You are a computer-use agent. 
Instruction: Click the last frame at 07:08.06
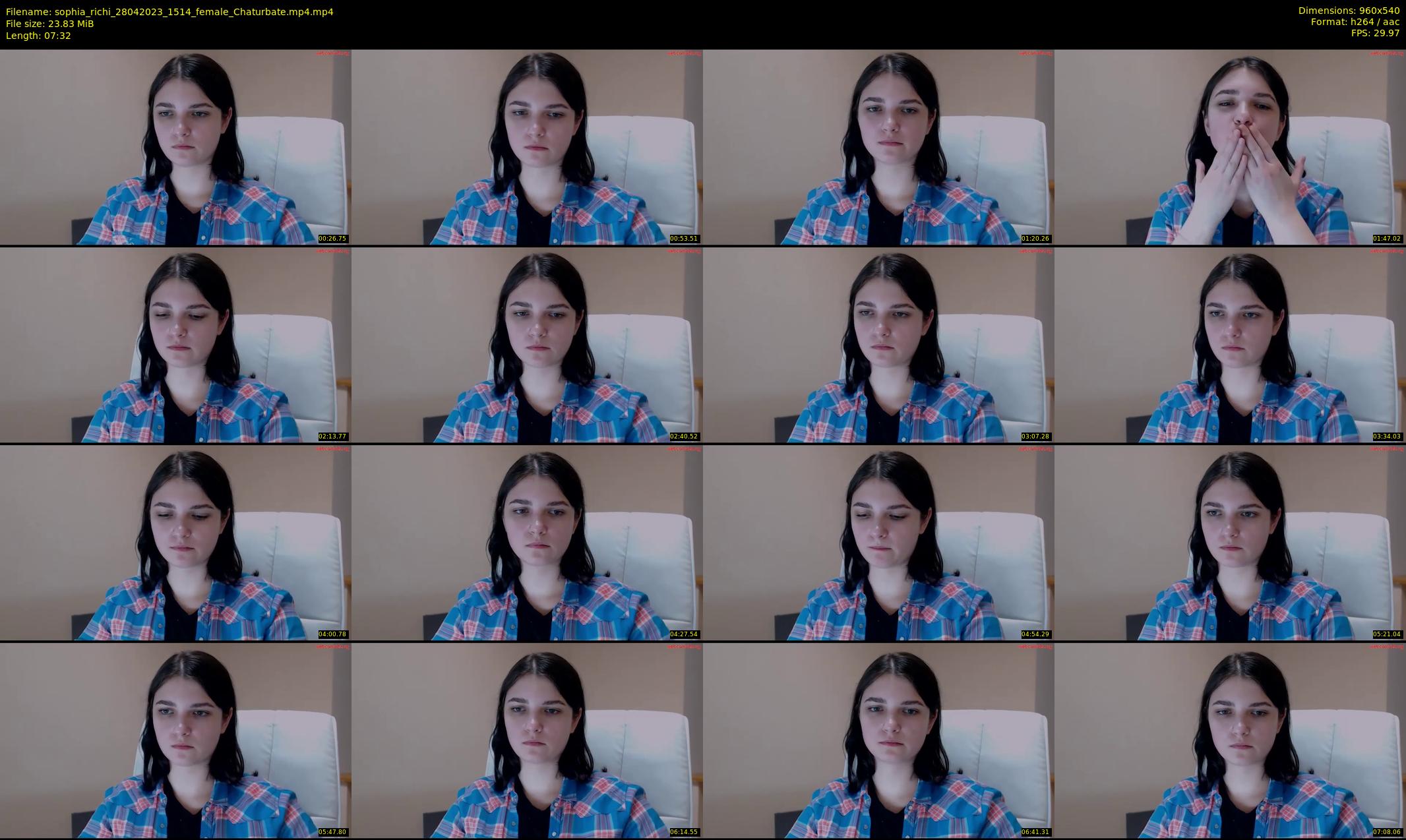tap(1230, 740)
